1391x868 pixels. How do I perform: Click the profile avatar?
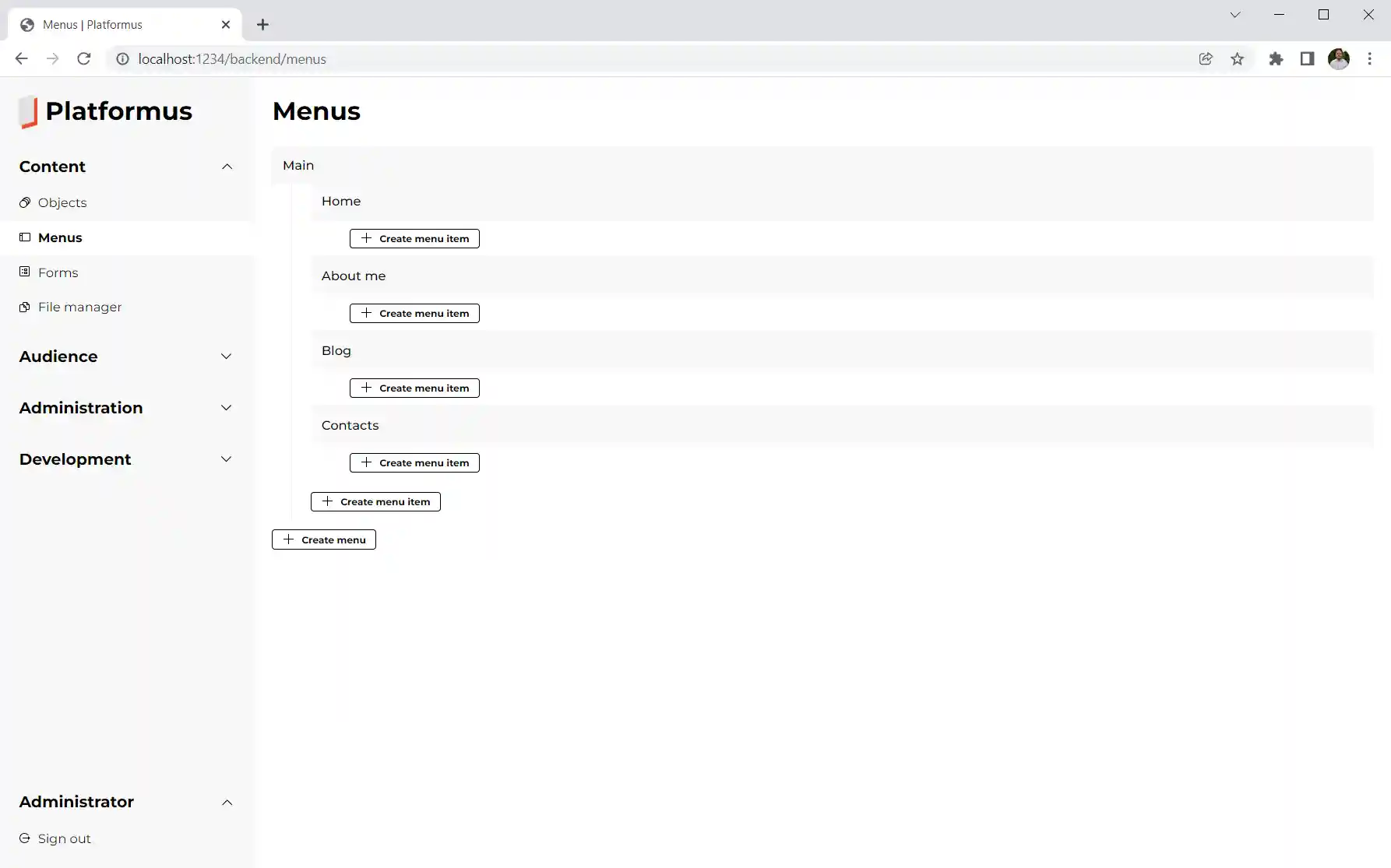[x=1340, y=58]
